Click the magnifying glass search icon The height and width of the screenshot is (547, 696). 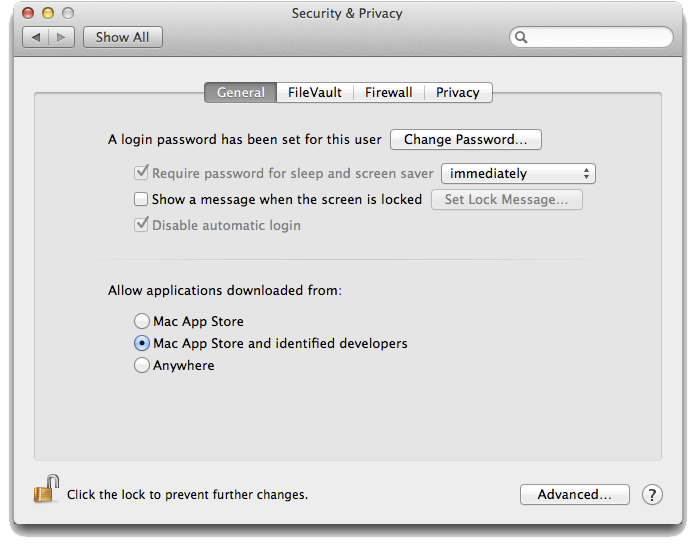(521, 37)
